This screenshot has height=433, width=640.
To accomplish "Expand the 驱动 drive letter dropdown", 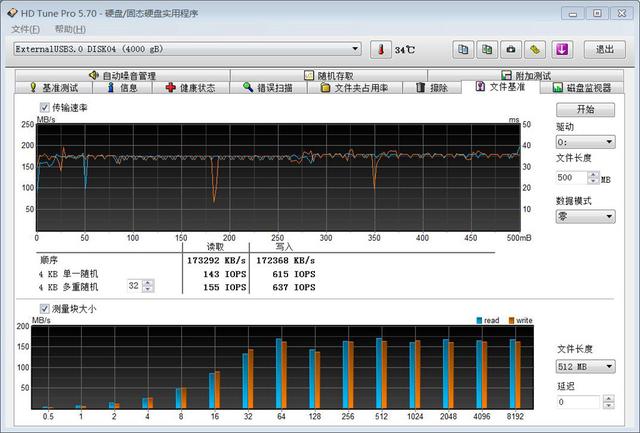I will (x=609, y=142).
